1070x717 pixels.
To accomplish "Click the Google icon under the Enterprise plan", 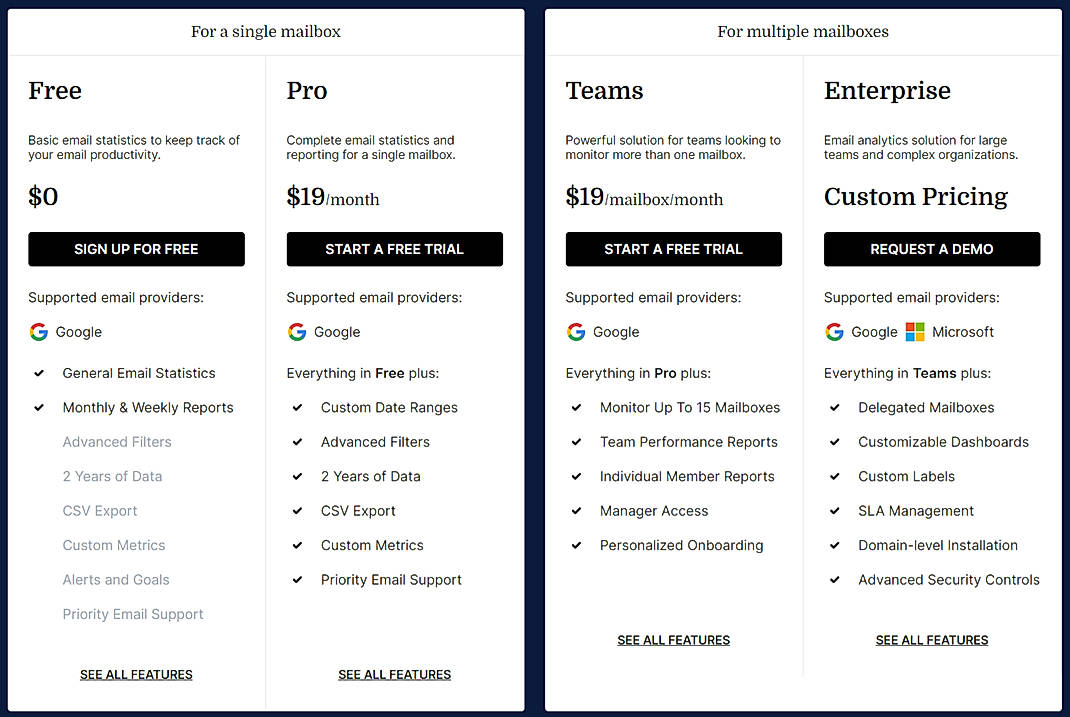I will pyautogui.click(x=833, y=331).
